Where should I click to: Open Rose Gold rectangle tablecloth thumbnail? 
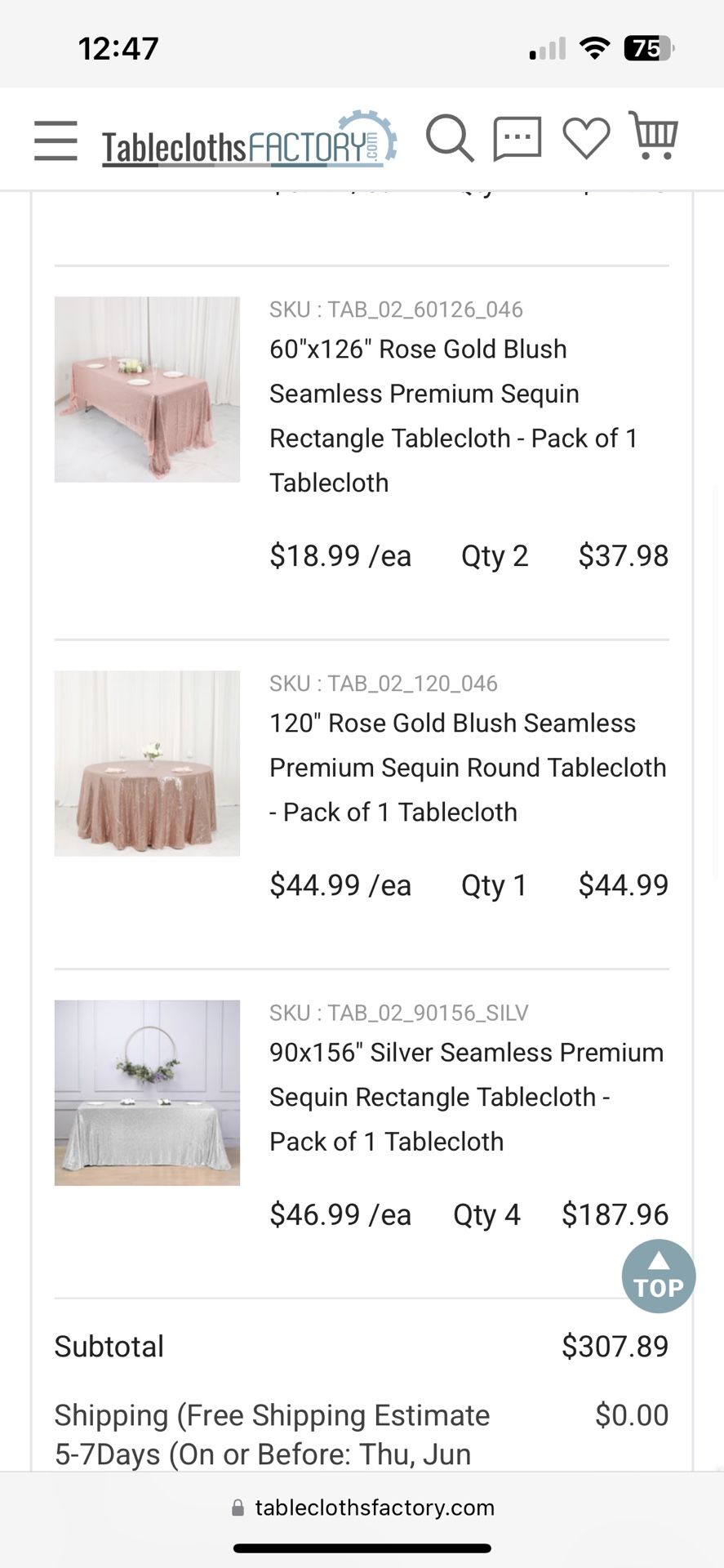147,389
